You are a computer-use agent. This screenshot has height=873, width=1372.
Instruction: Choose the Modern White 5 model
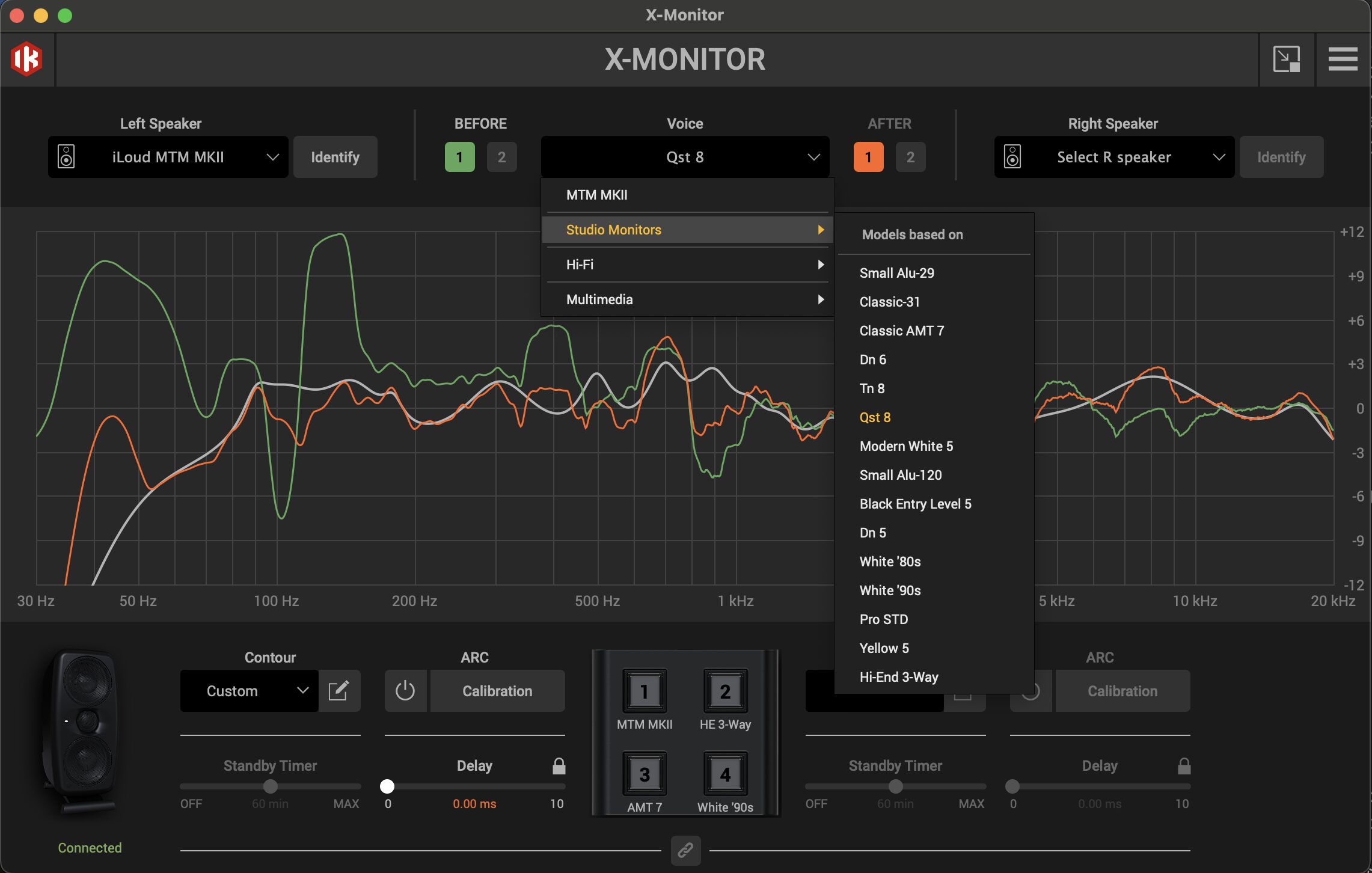pos(934,446)
